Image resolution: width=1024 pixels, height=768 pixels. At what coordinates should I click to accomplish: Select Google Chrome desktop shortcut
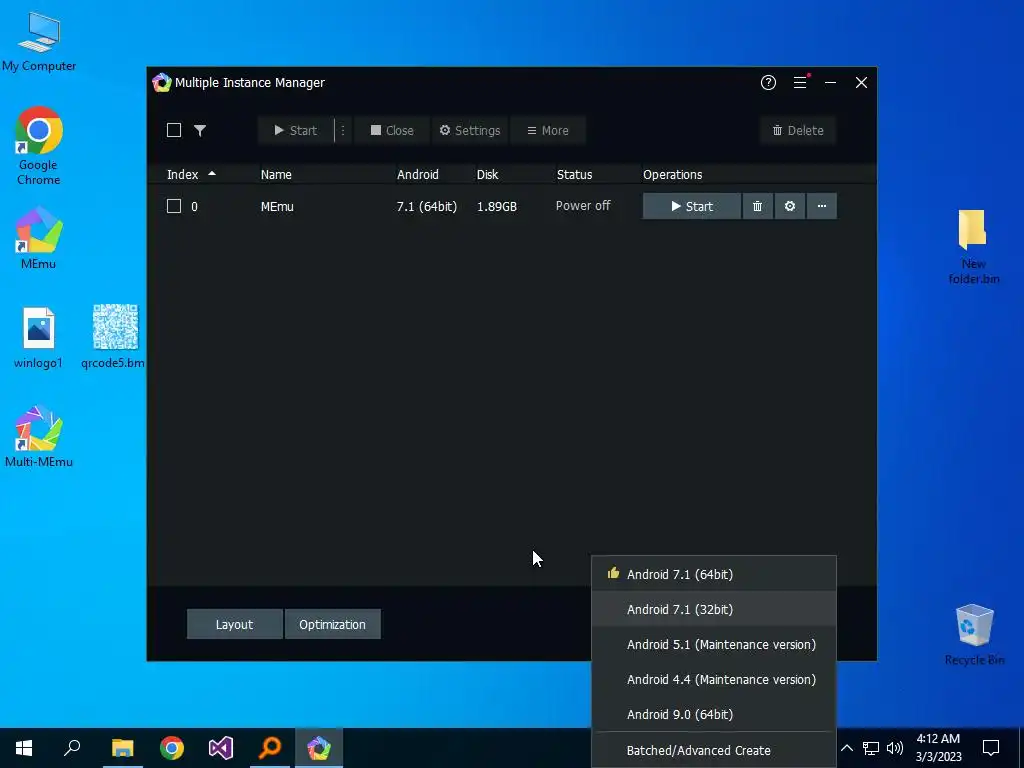39,146
